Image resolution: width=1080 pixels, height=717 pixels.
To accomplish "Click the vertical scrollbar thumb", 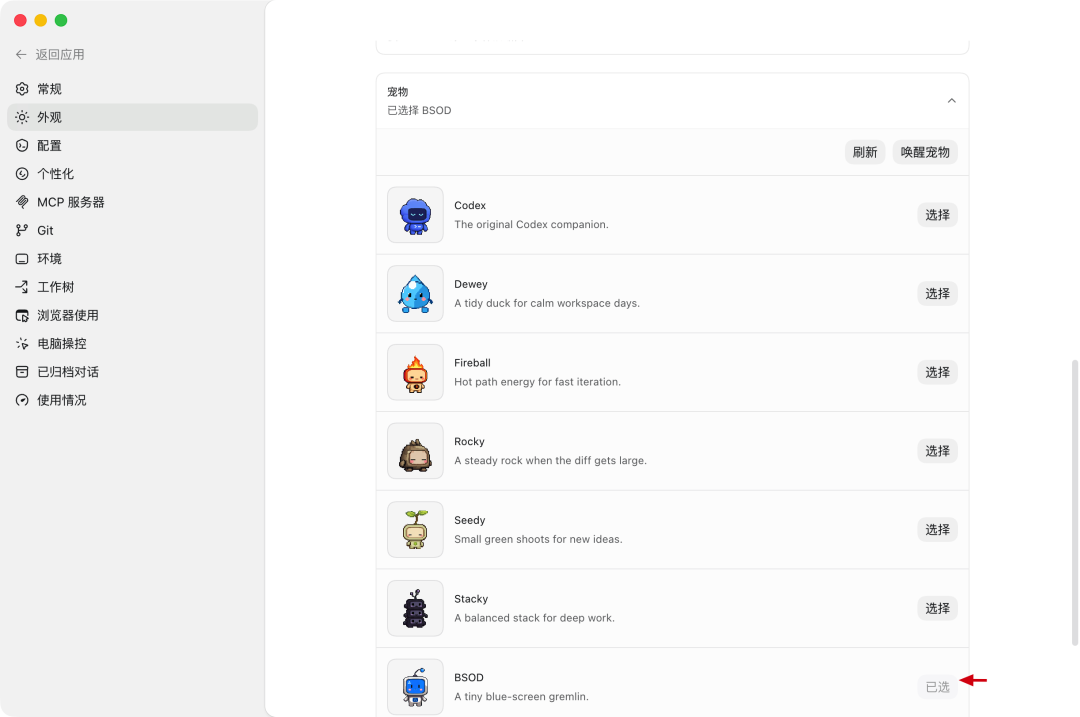I will 1074,502.
